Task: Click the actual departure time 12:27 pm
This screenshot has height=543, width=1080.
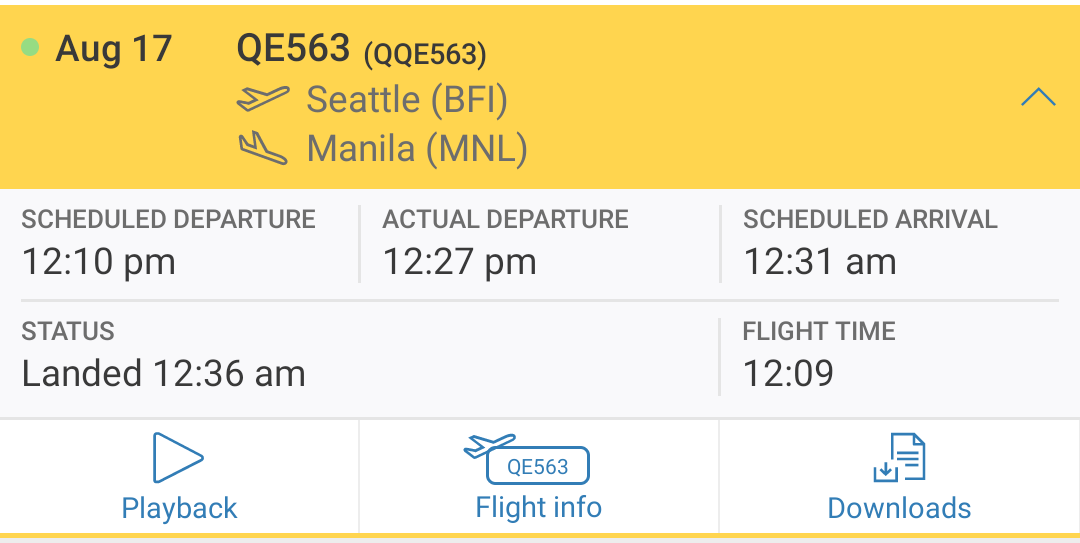Action: (x=459, y=262)
